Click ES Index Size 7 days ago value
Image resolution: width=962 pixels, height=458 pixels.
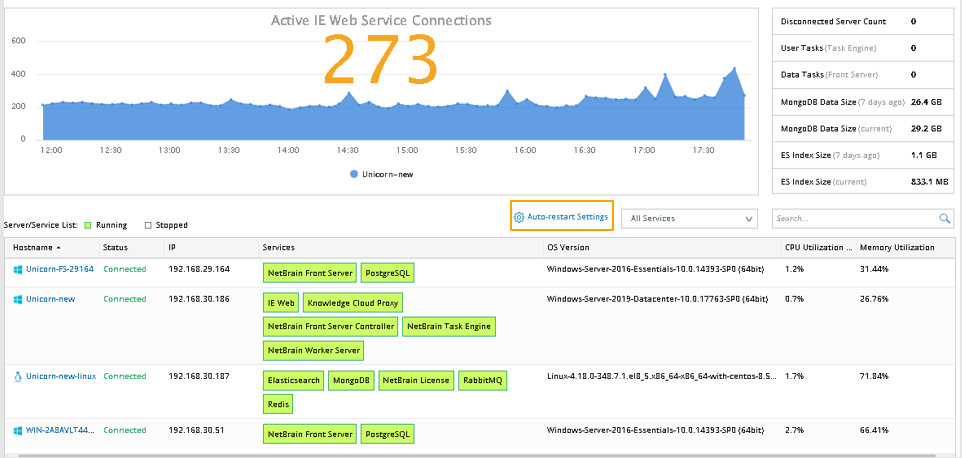coord(924,156)
